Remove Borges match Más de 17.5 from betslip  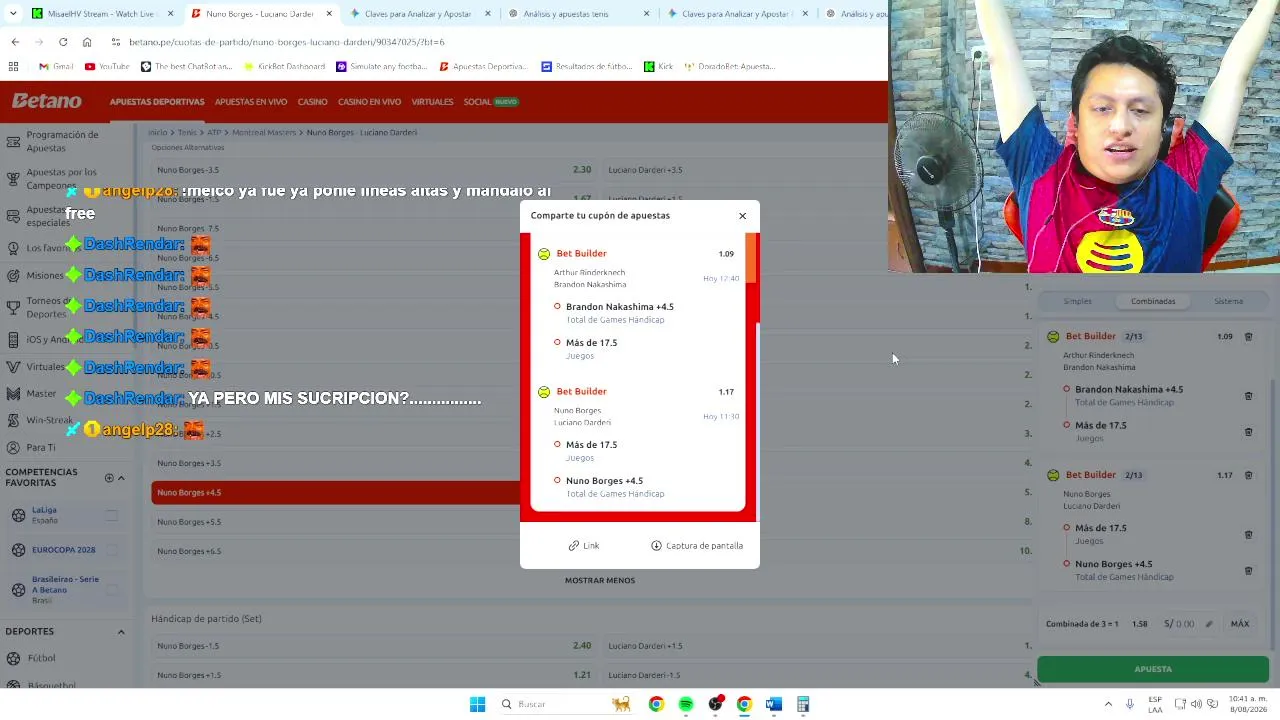(x=1248, y=535)
